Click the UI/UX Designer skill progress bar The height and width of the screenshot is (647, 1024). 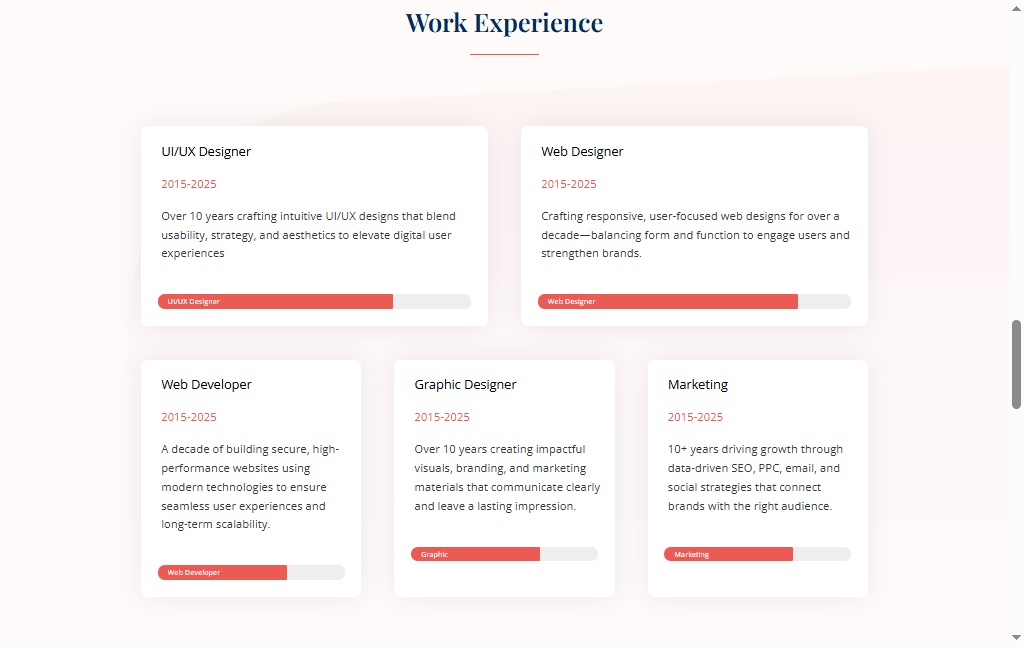click(314, 301)
